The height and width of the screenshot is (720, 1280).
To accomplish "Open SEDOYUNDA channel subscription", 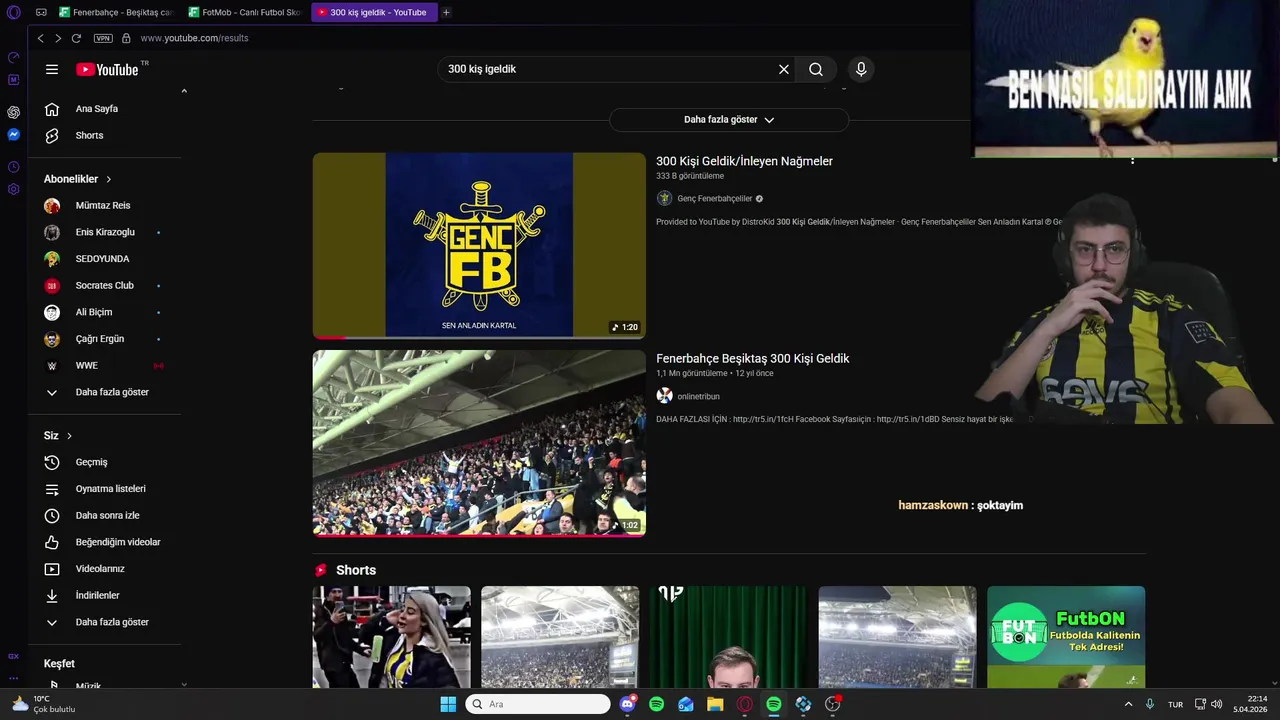I will 102,259.
